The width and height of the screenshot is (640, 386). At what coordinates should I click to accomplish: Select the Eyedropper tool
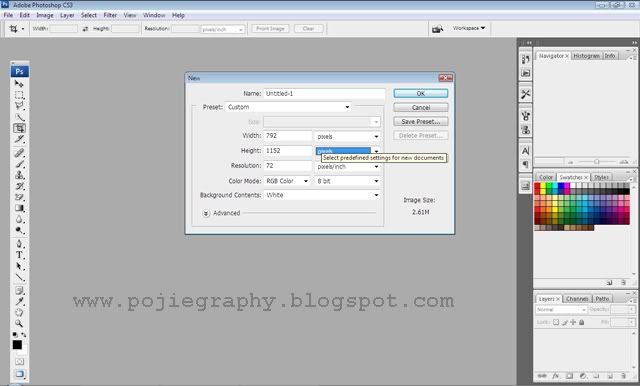click(19, 302)
